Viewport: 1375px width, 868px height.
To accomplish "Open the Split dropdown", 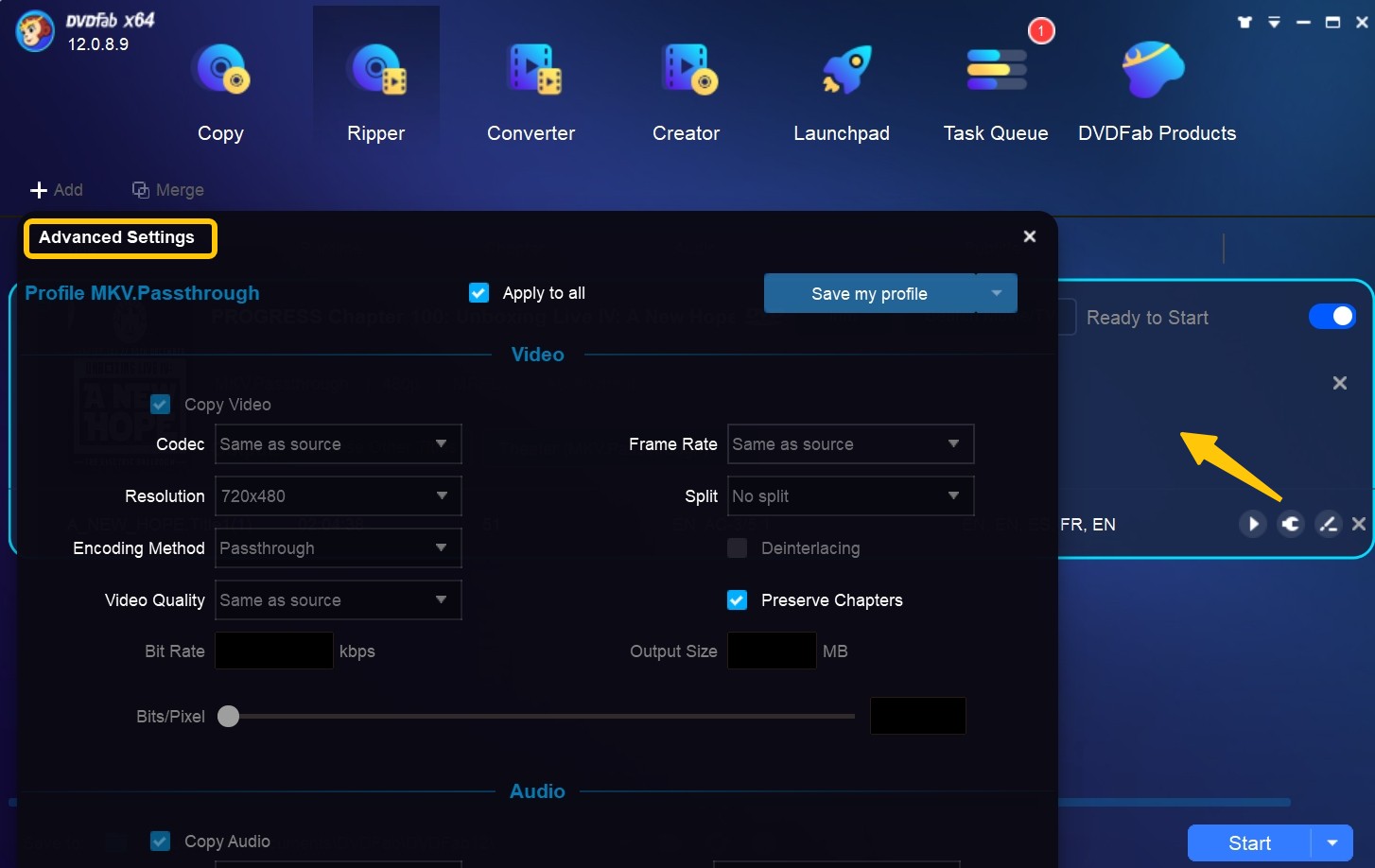I will (x=850, y=496).
